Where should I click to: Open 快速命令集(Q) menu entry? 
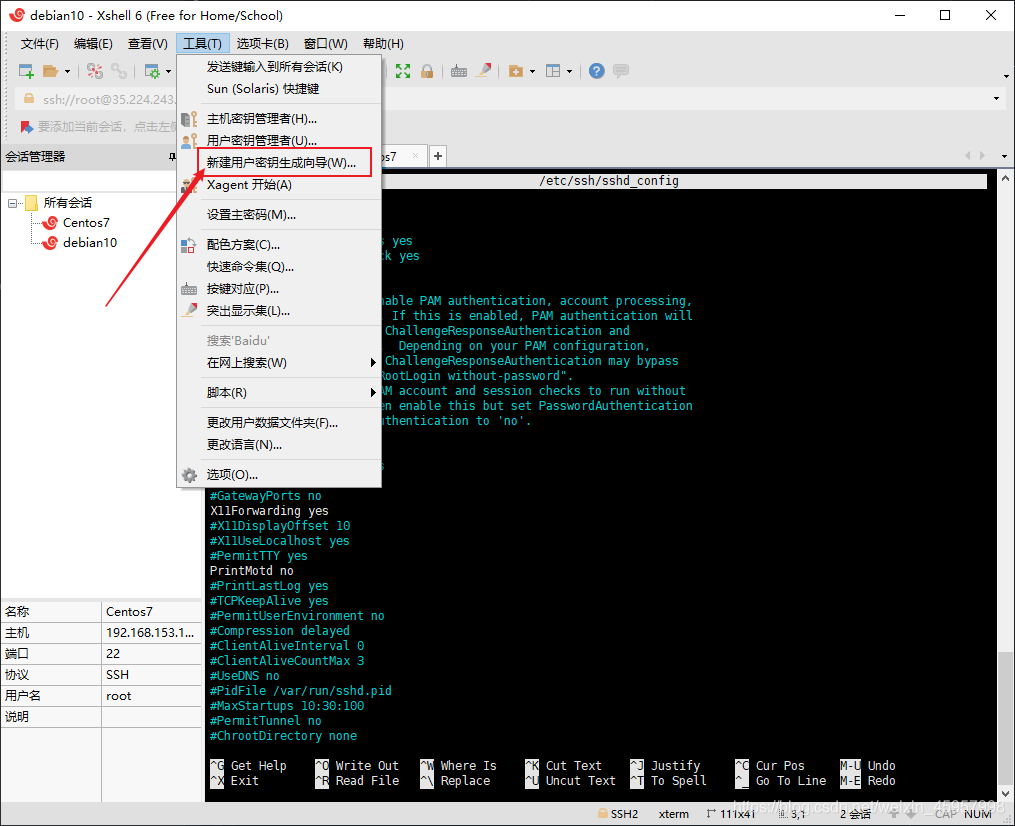[279, 267]
